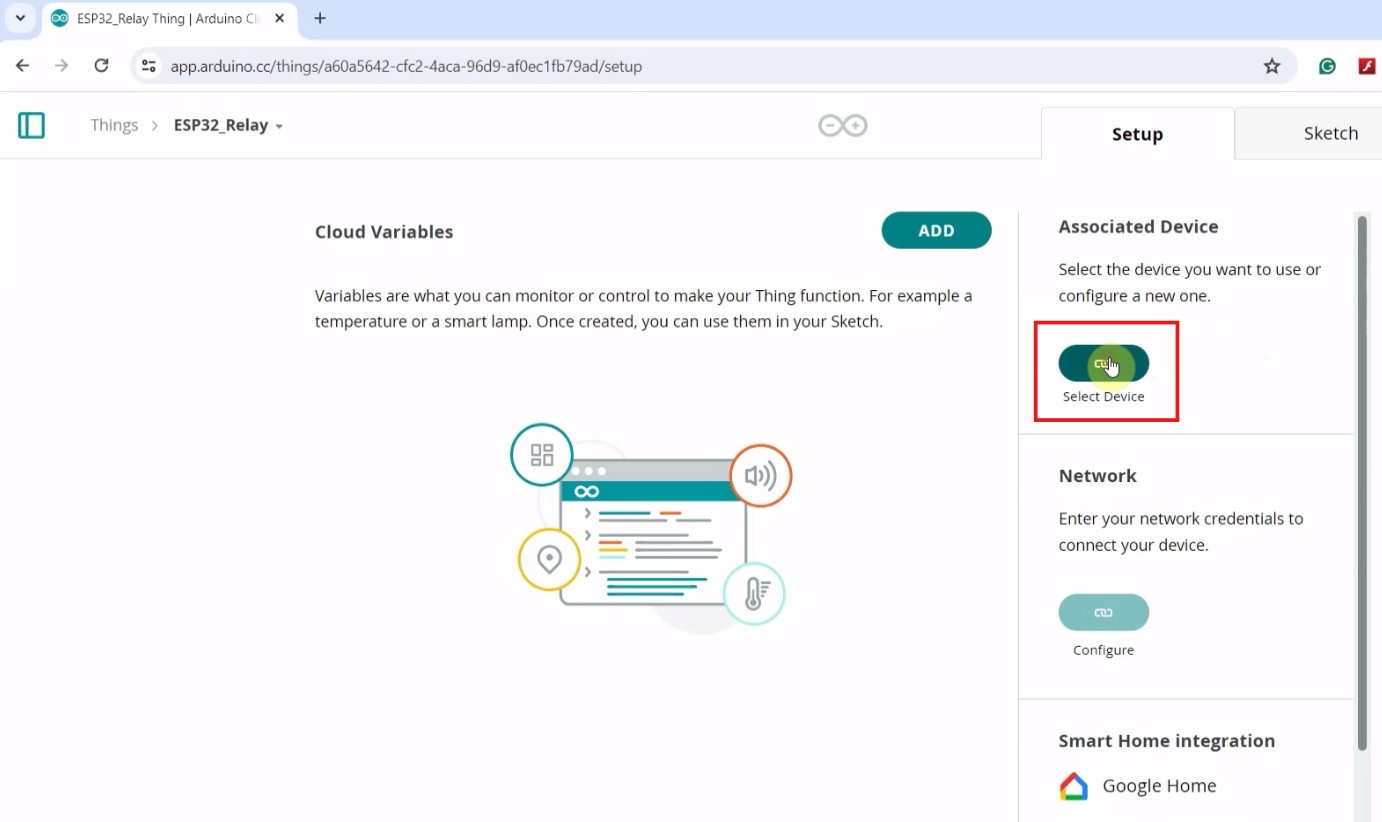Viewport: 1382px width, 822px height.
Task: Expand the ESP32_Relay thing name dropdown
Action: 279,126
